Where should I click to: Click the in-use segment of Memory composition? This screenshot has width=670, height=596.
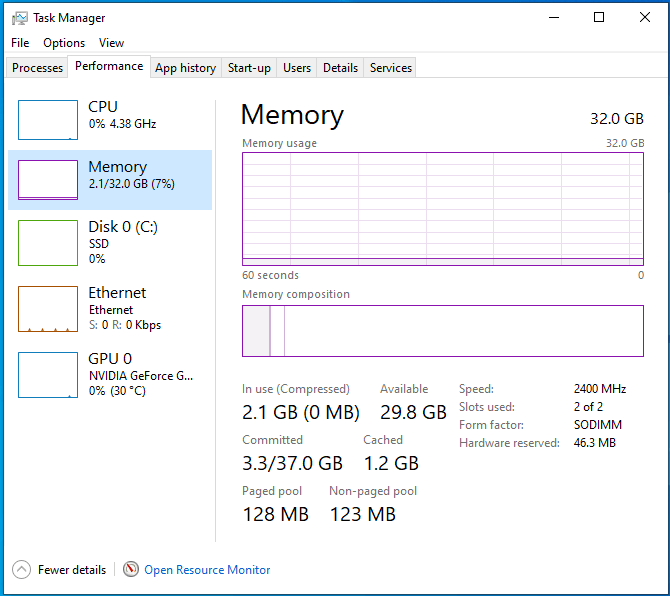256,331
